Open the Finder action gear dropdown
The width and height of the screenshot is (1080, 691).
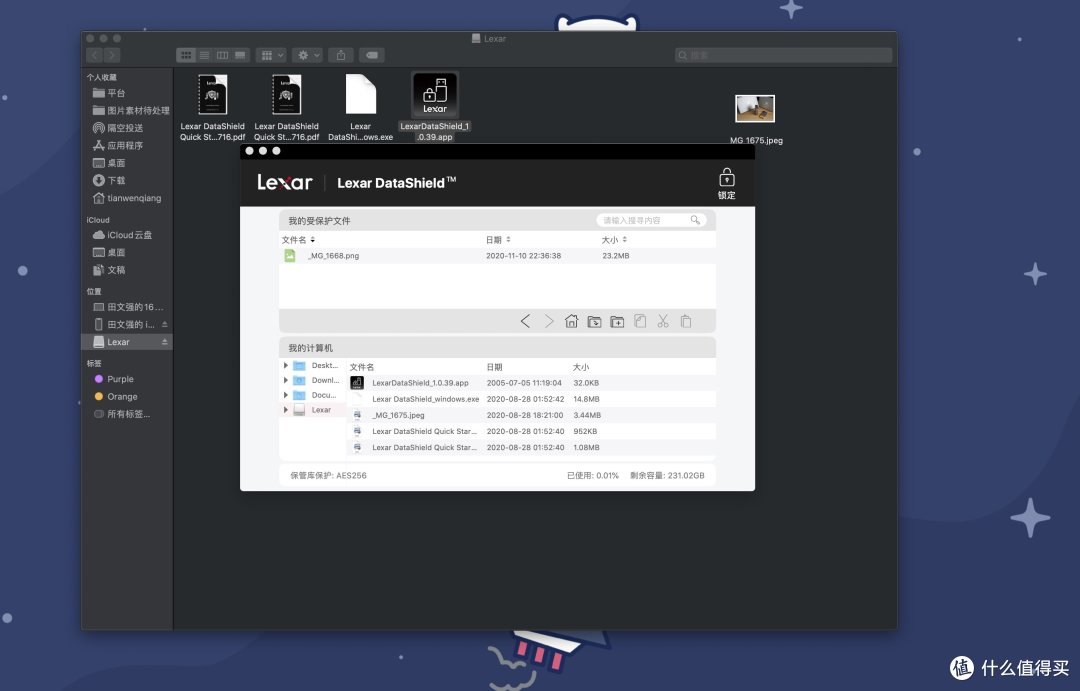(307, 55)
